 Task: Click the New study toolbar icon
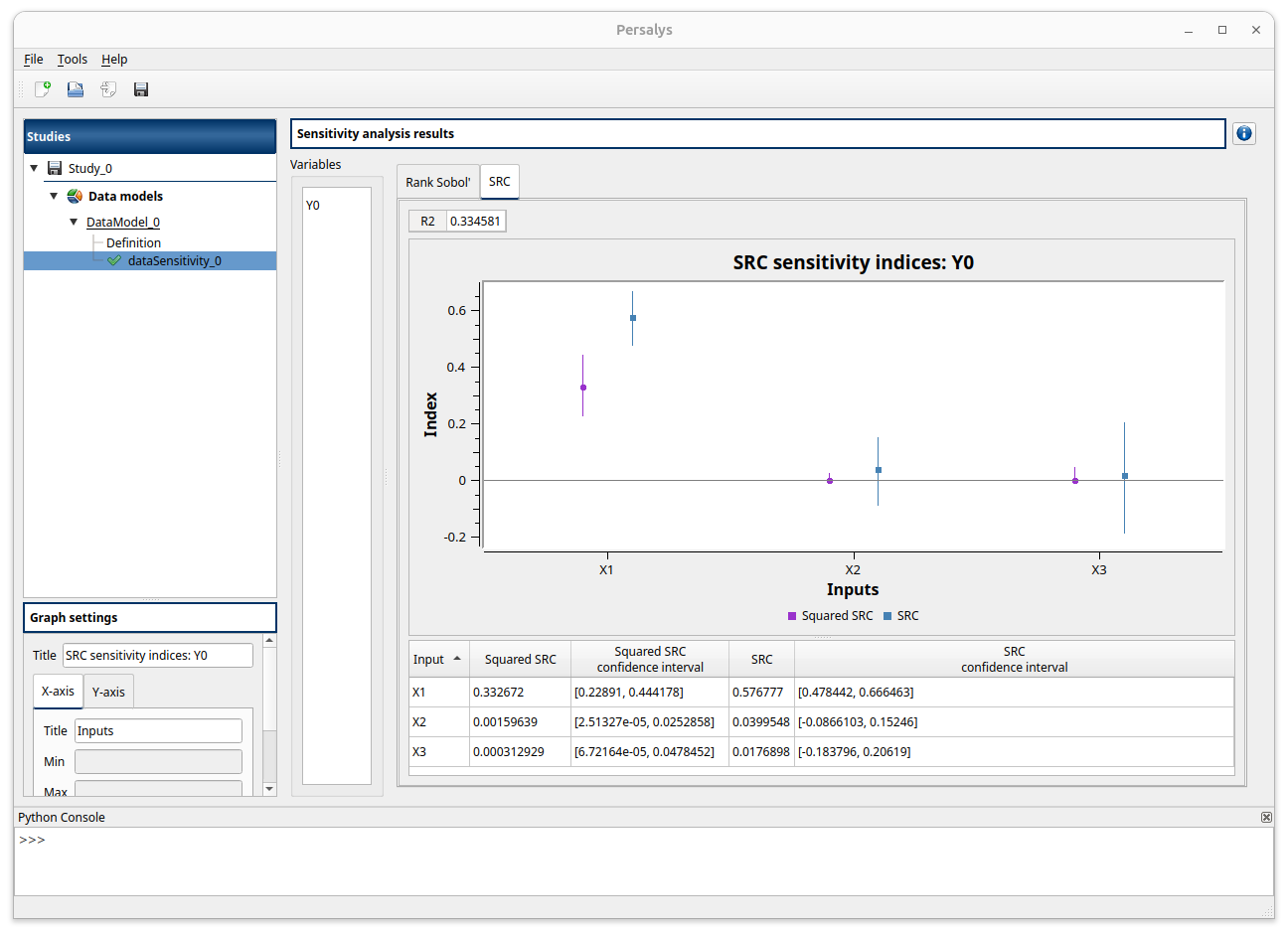43,89
